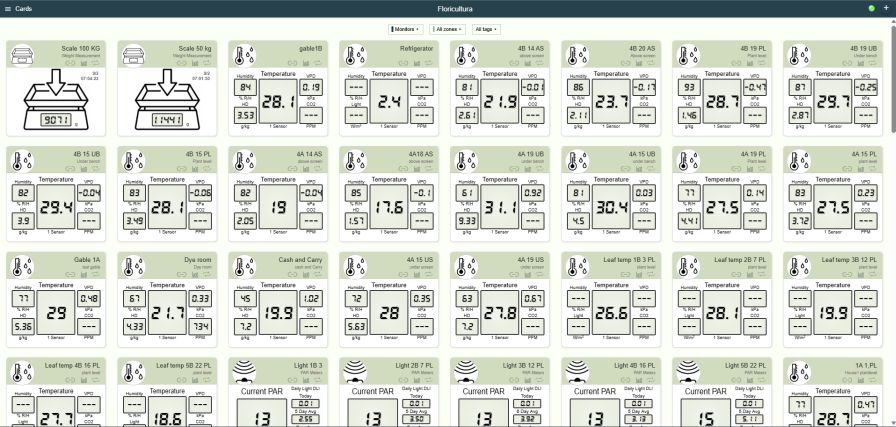Click the thermometer-humidity icon on gable1B card
This screenshot has width=896, height=427.
[x=245, y=55]
